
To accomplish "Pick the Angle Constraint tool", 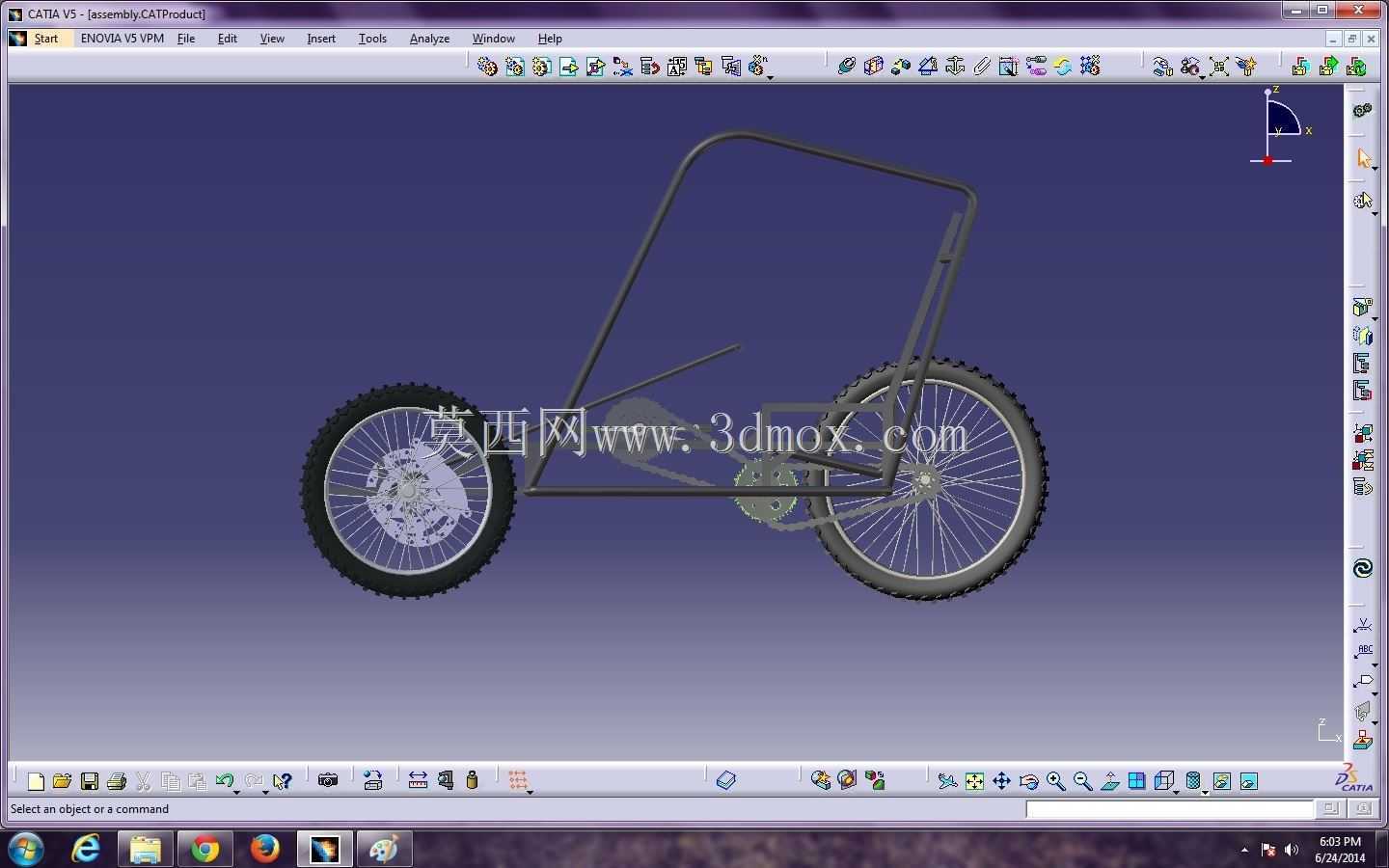I will [927, 66].
